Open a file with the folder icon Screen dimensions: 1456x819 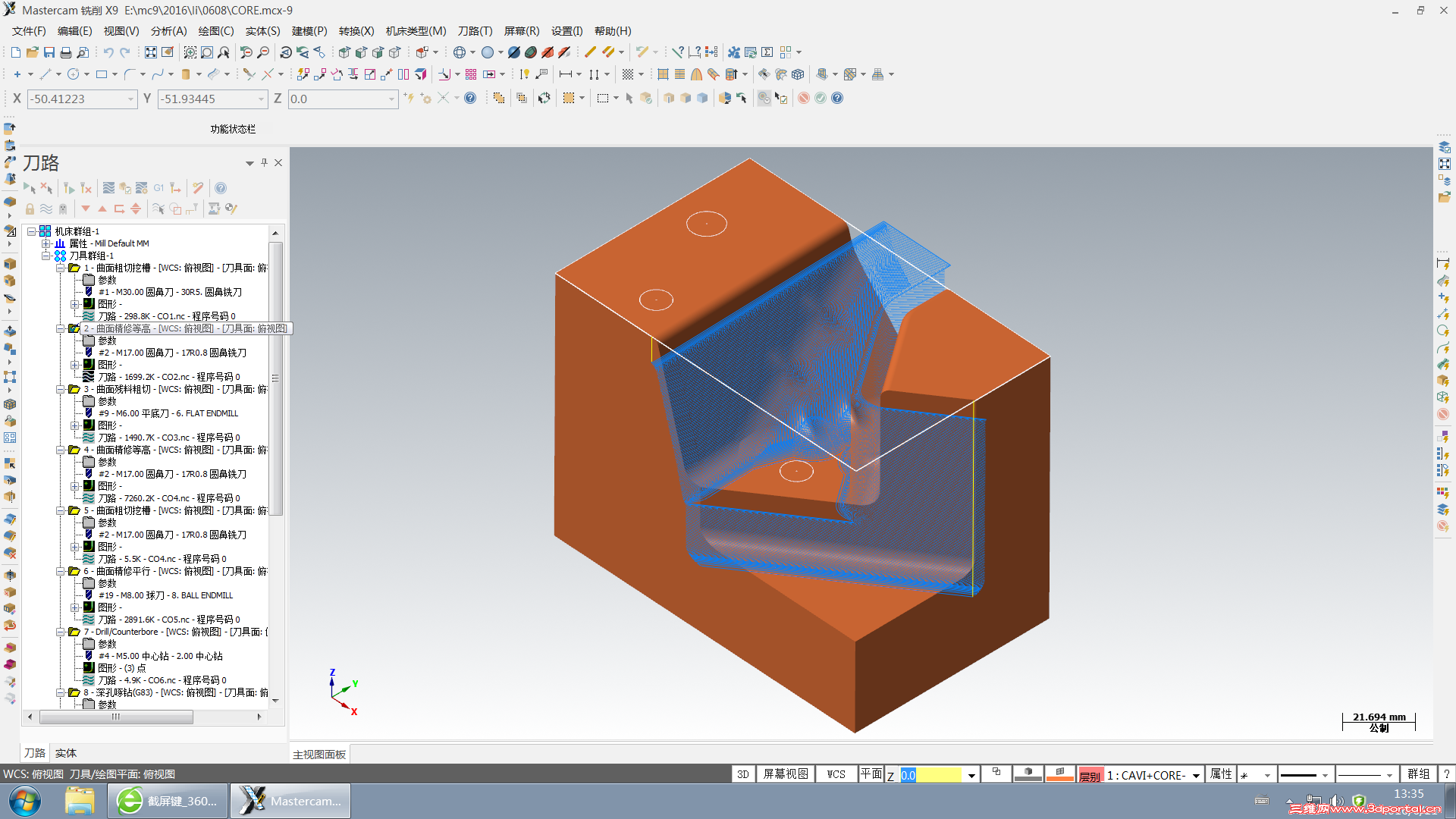coord(33,52)
